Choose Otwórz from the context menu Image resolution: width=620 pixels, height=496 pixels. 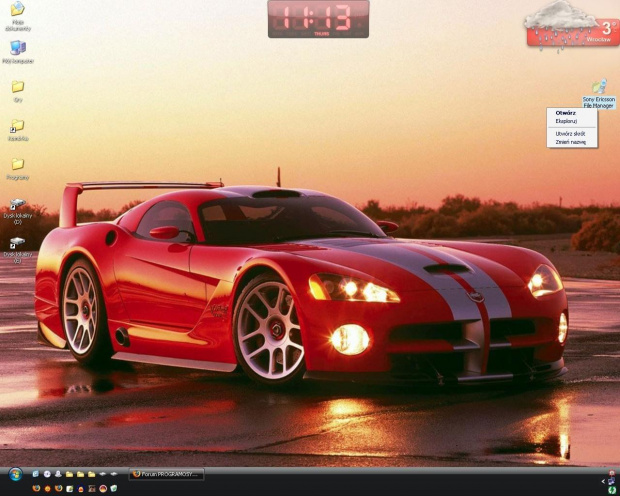(x=566, y=113)
